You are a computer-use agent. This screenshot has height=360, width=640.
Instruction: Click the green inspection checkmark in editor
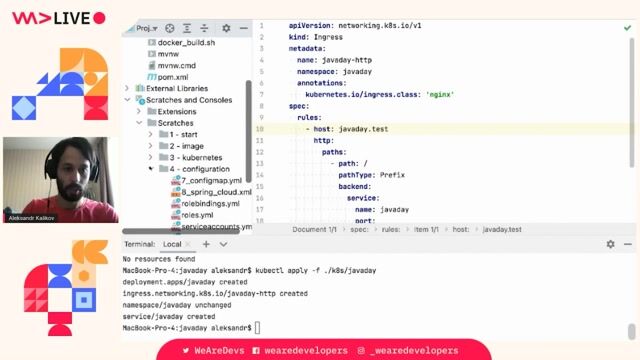627,28
